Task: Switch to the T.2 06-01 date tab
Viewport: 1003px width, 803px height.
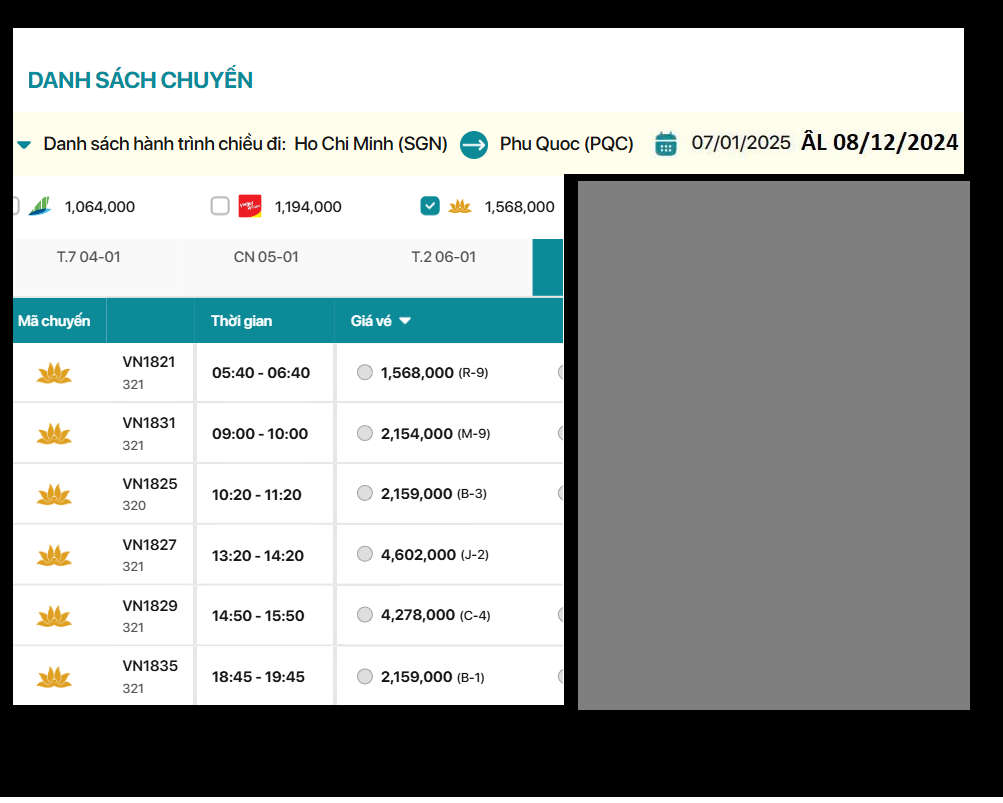Action: 443,257
